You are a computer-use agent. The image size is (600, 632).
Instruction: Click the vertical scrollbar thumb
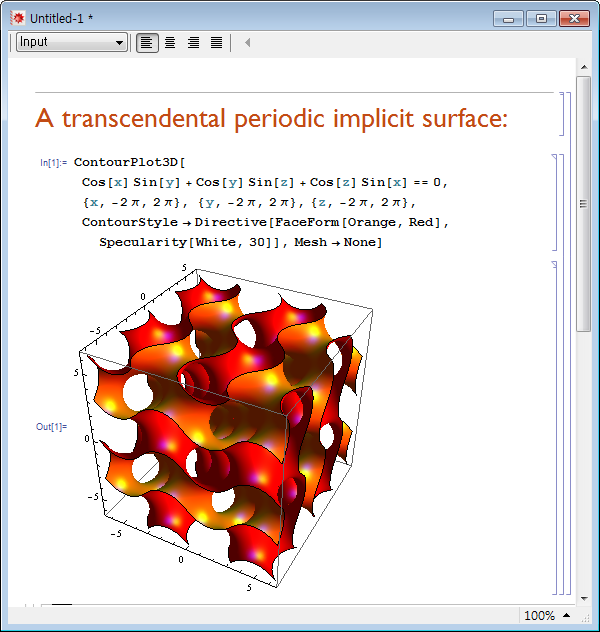pyautogui.click(x=583, y=204)
